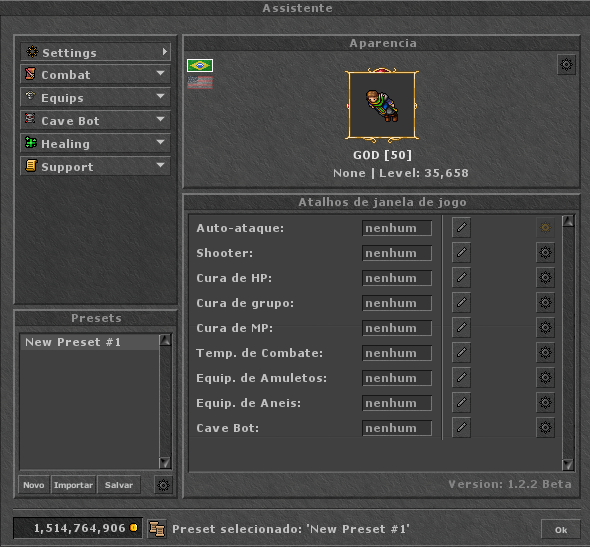Open the Support menu item
The height and width of the screenshot is (547, 590).
[96, 166]
